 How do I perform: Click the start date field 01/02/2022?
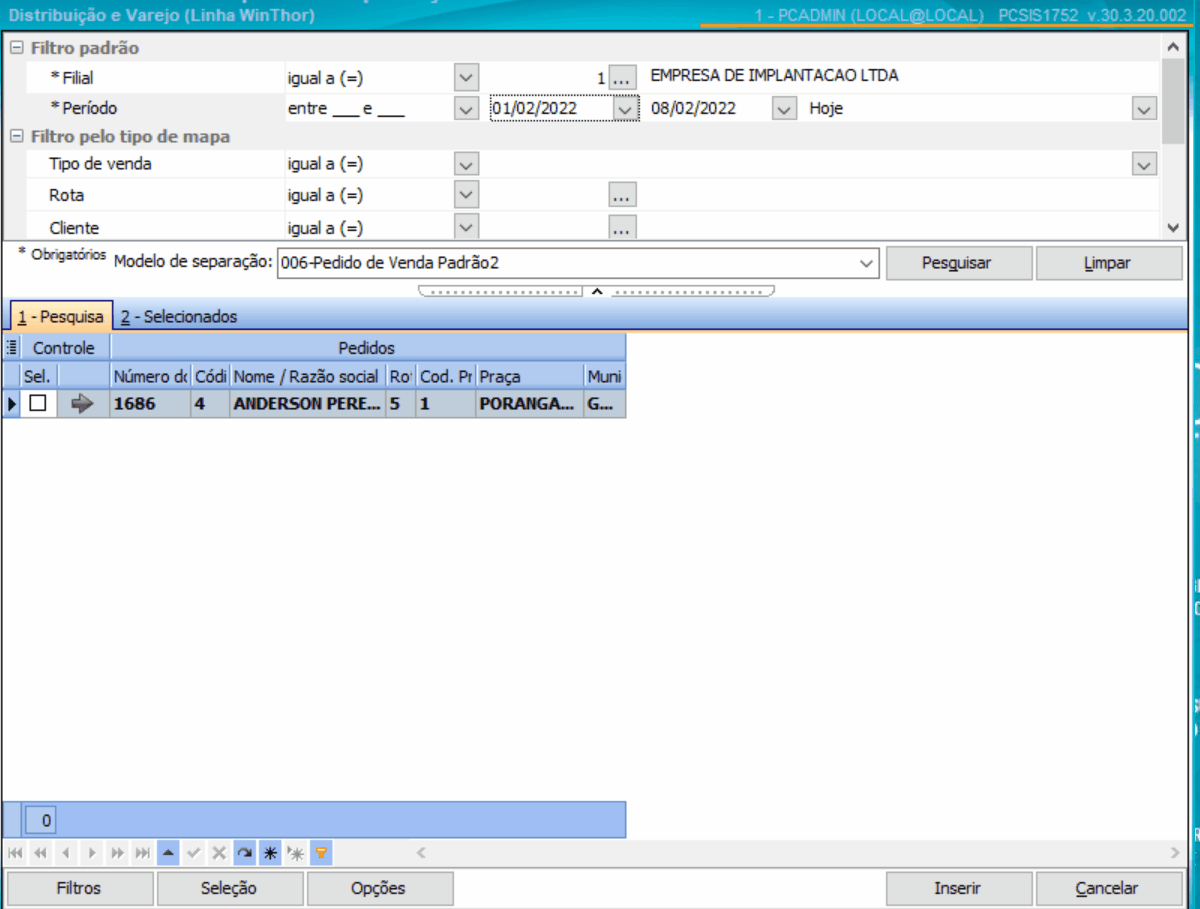(x=551, y=109)
